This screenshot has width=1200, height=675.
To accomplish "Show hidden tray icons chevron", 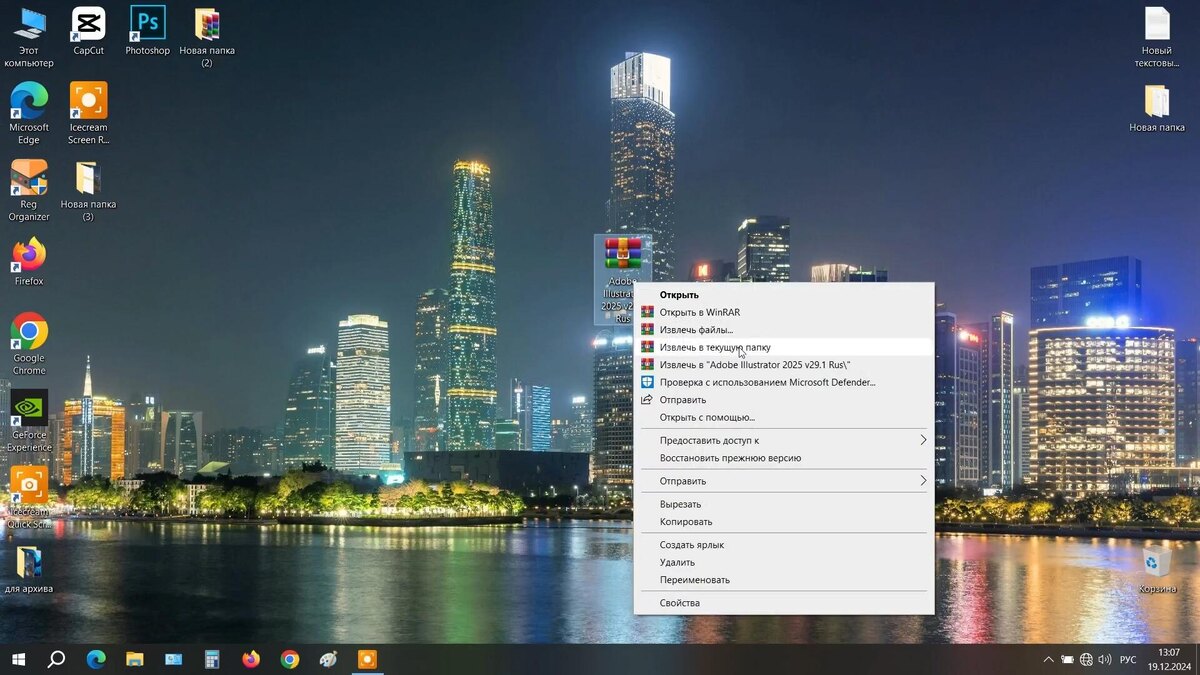I will (x=1048, y=659).
